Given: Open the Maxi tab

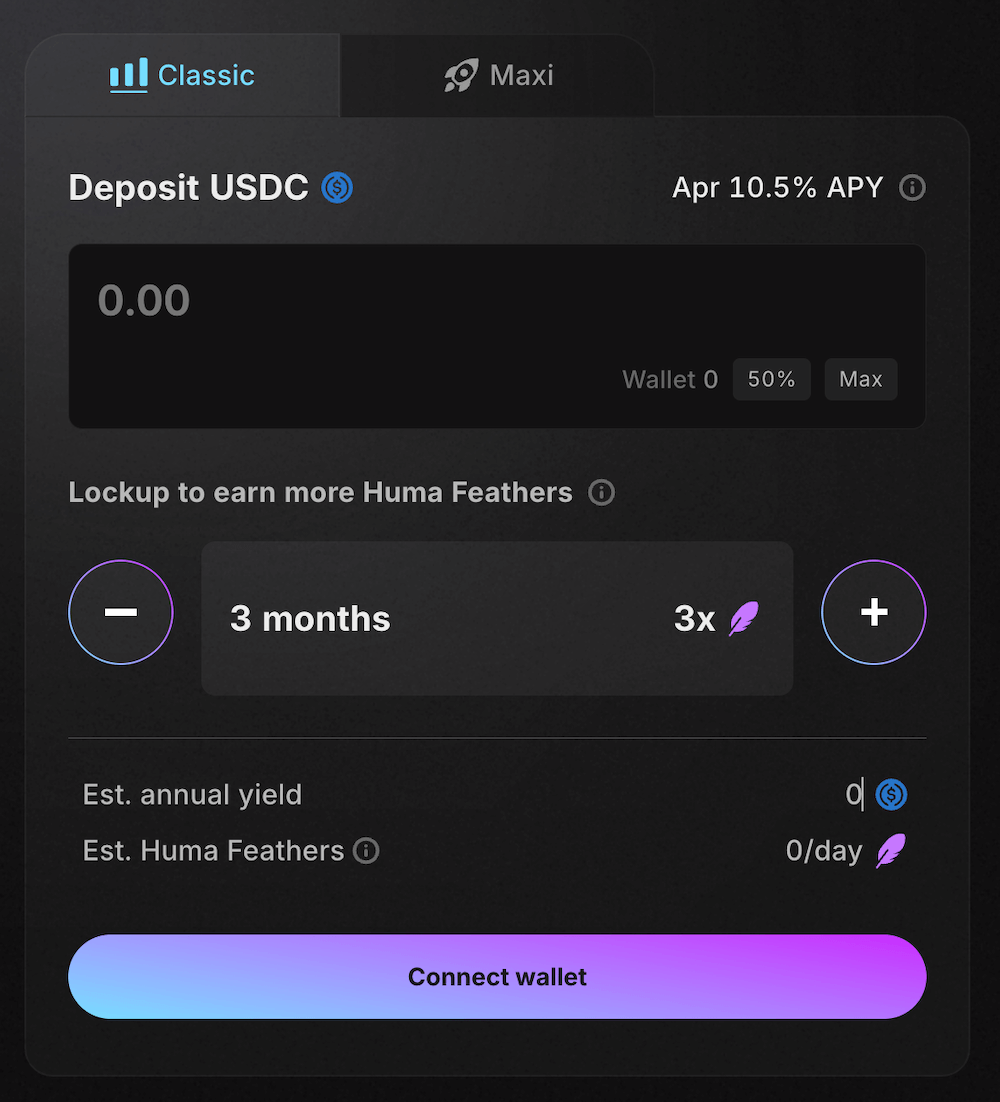Looking at the screenshot, I should click(x=498, y=76).
